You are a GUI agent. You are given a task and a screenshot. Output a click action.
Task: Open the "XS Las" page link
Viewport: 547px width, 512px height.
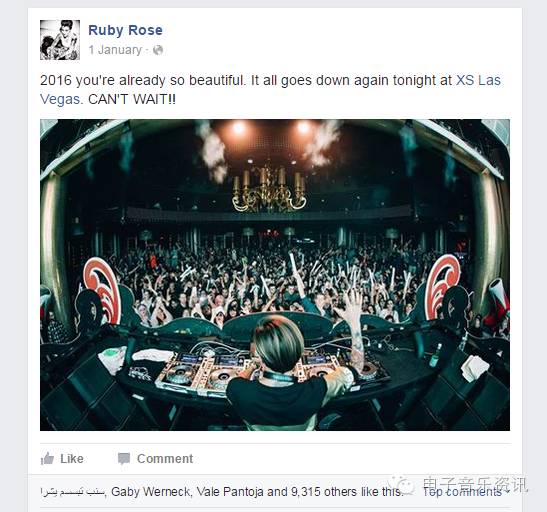[x=478, y=80]
